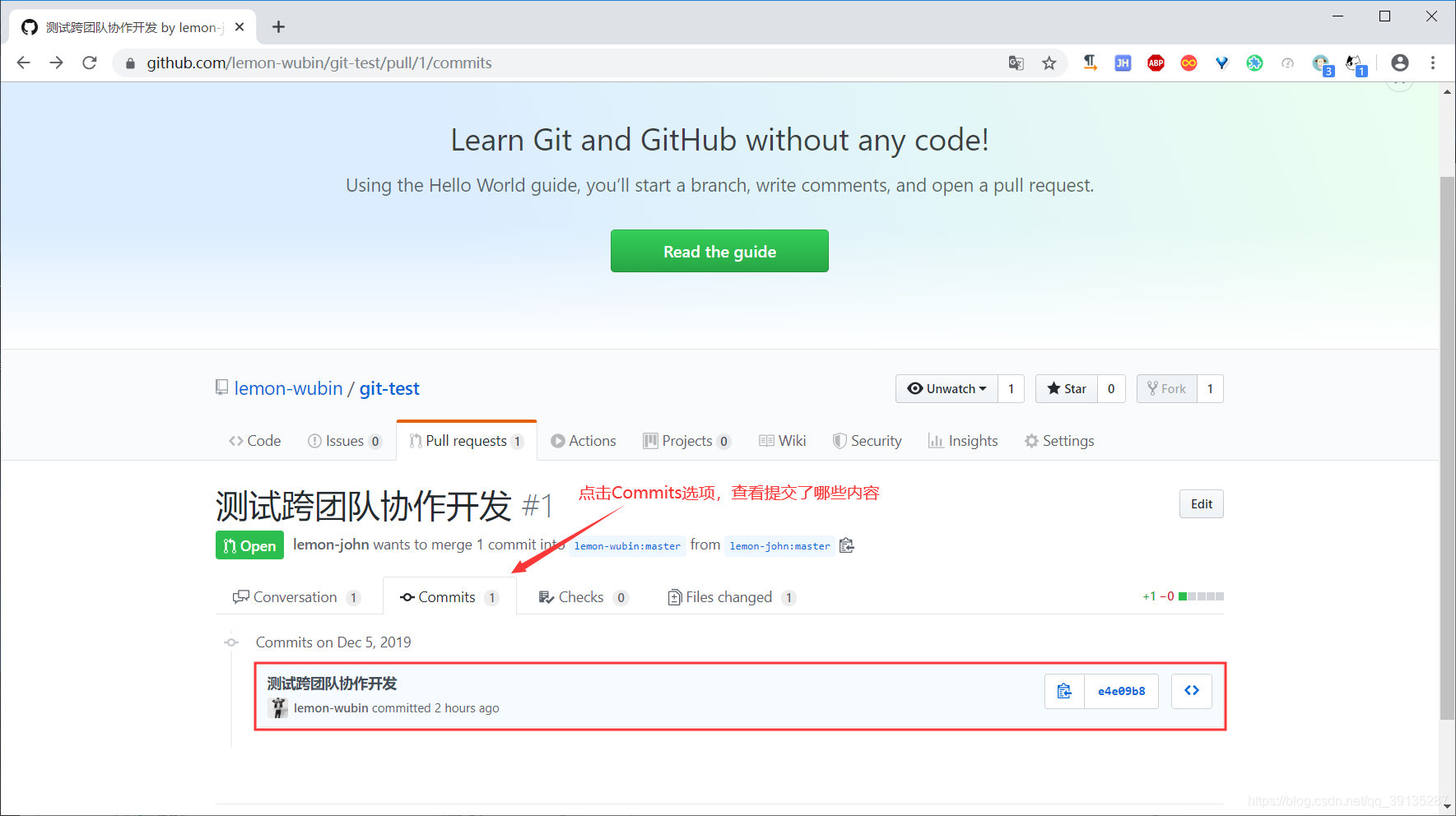Switch to the Conversation tab
Screen dimensions: 1456x816
(297, 597)
